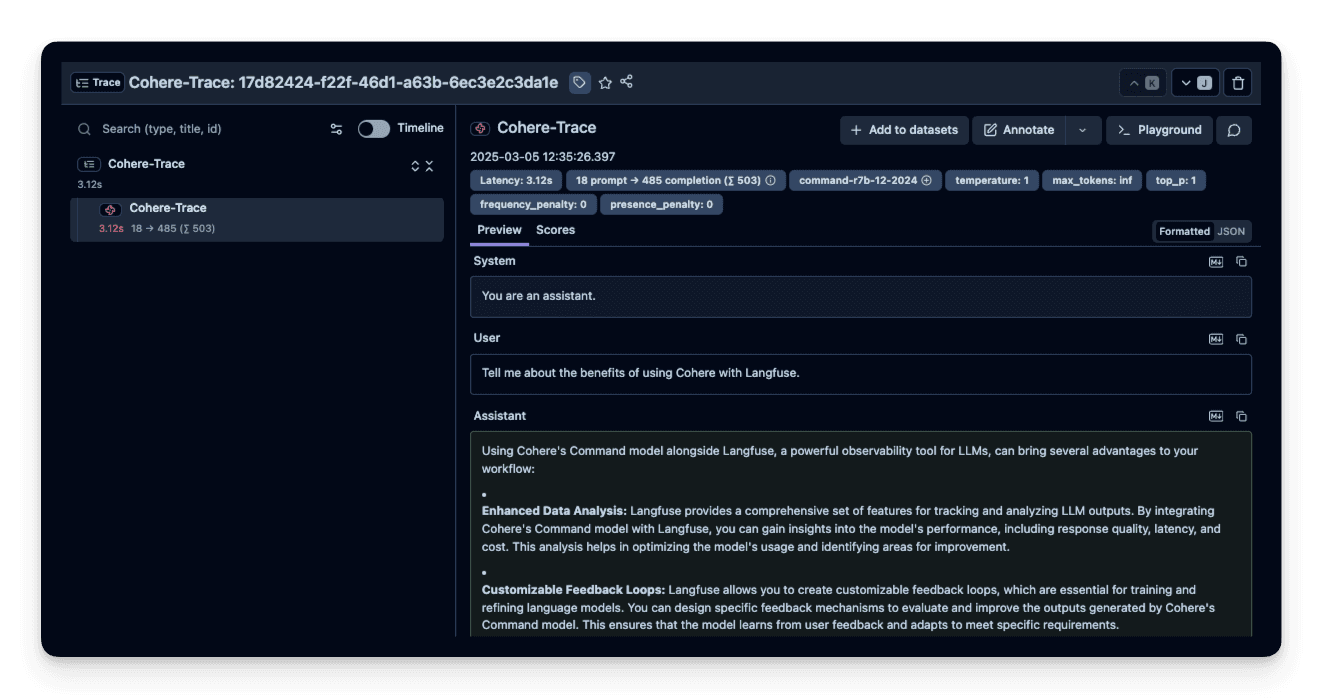Open the Annotate dropdown arrow
1323x698 pixels.
click(x=1082, y=130)
